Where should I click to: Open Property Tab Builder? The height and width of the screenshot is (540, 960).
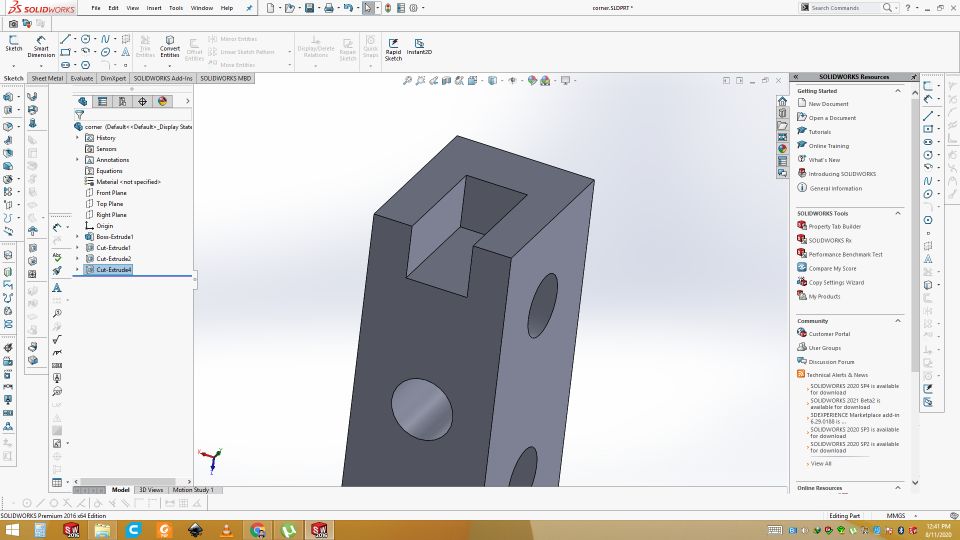click(x=834, y=227)
